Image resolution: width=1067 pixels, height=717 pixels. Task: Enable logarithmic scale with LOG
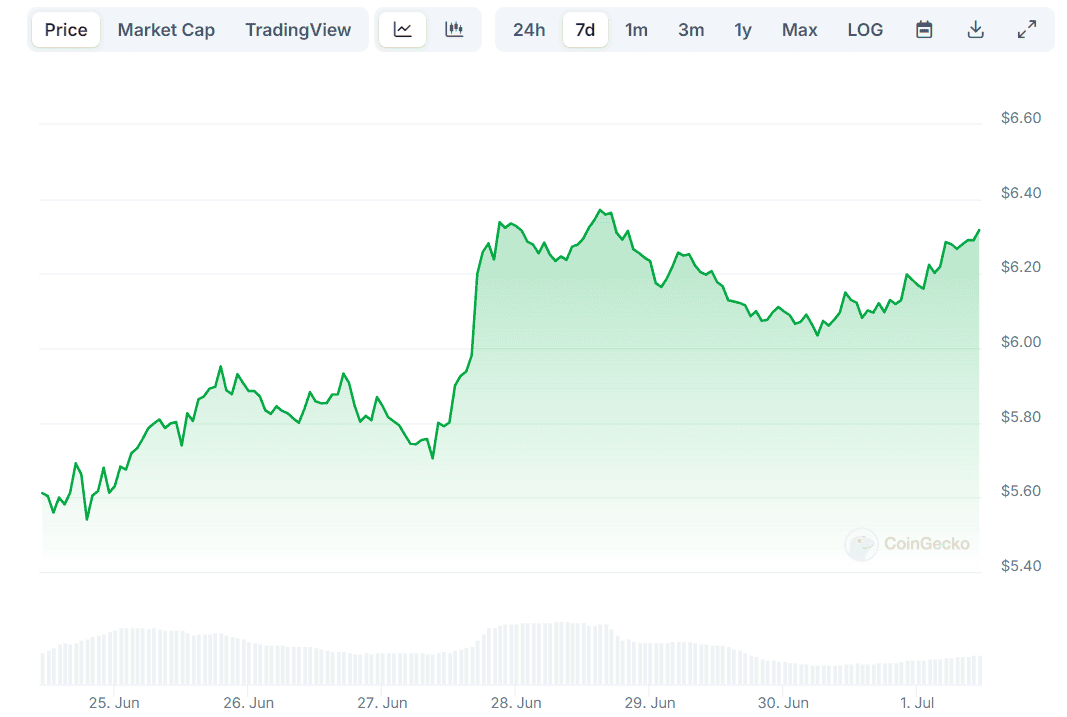click(864, 29)
